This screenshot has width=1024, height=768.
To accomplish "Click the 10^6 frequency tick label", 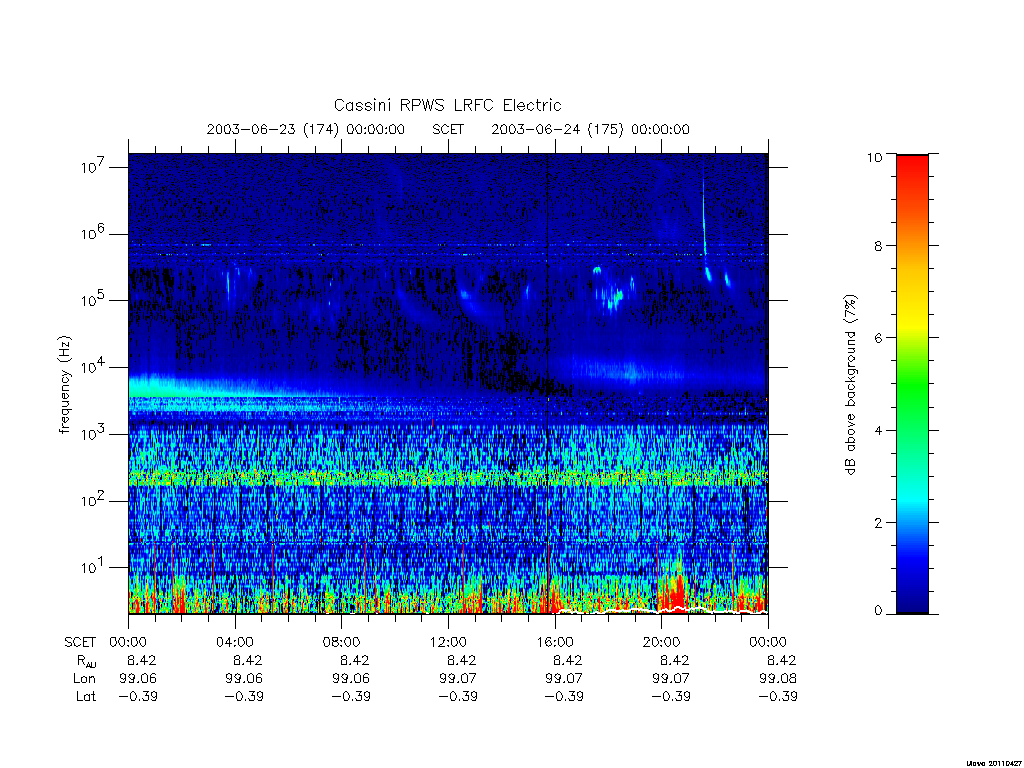I will [94, 233].
